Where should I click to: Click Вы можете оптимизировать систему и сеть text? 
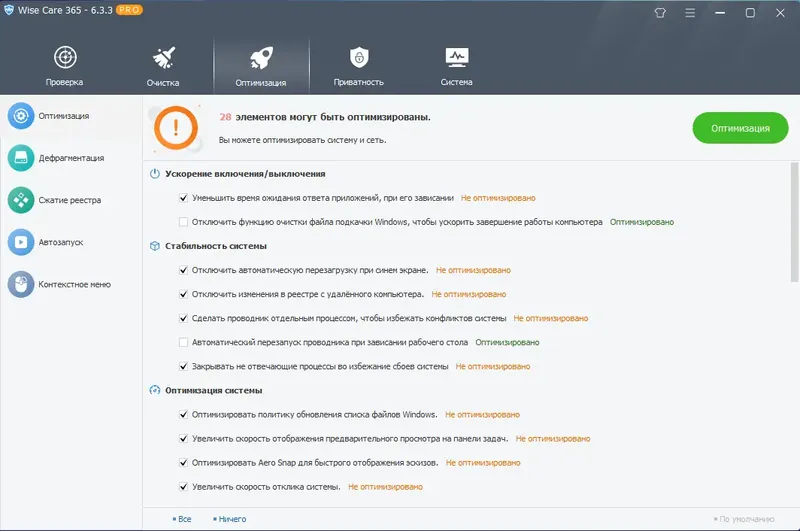coord(303,140)
